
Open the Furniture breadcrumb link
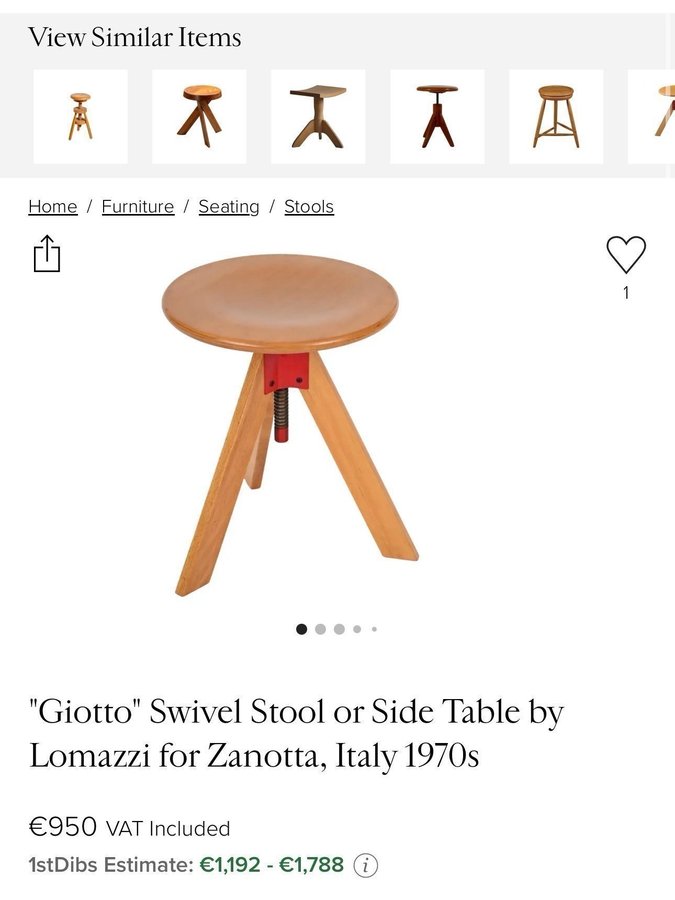(138, 207)
